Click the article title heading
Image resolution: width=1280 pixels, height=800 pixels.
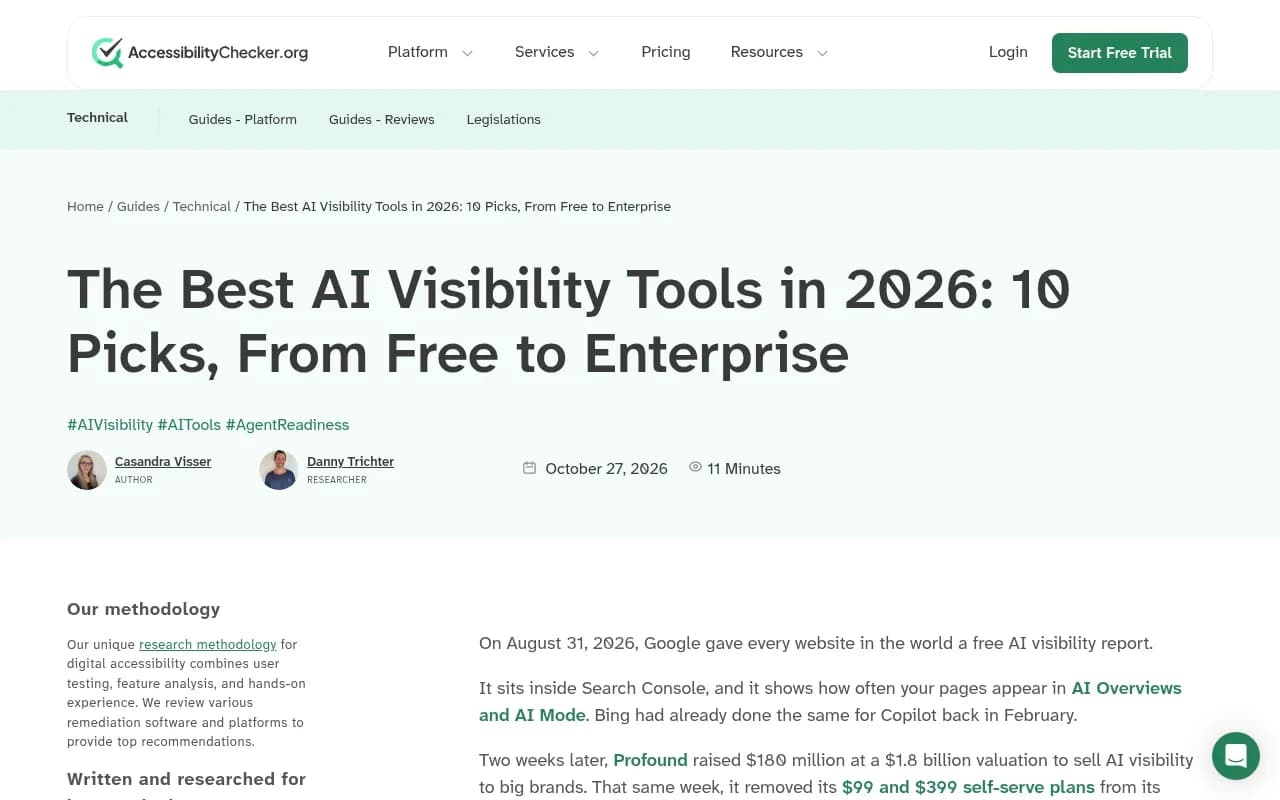[569, 321]
